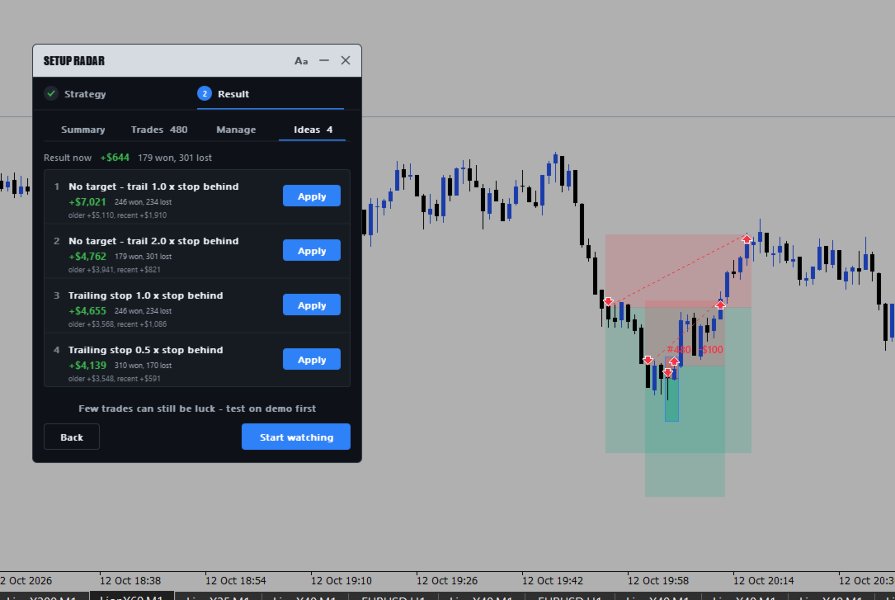
Task: Click the green checkmark beside Strategy
Action: (51, 93)
